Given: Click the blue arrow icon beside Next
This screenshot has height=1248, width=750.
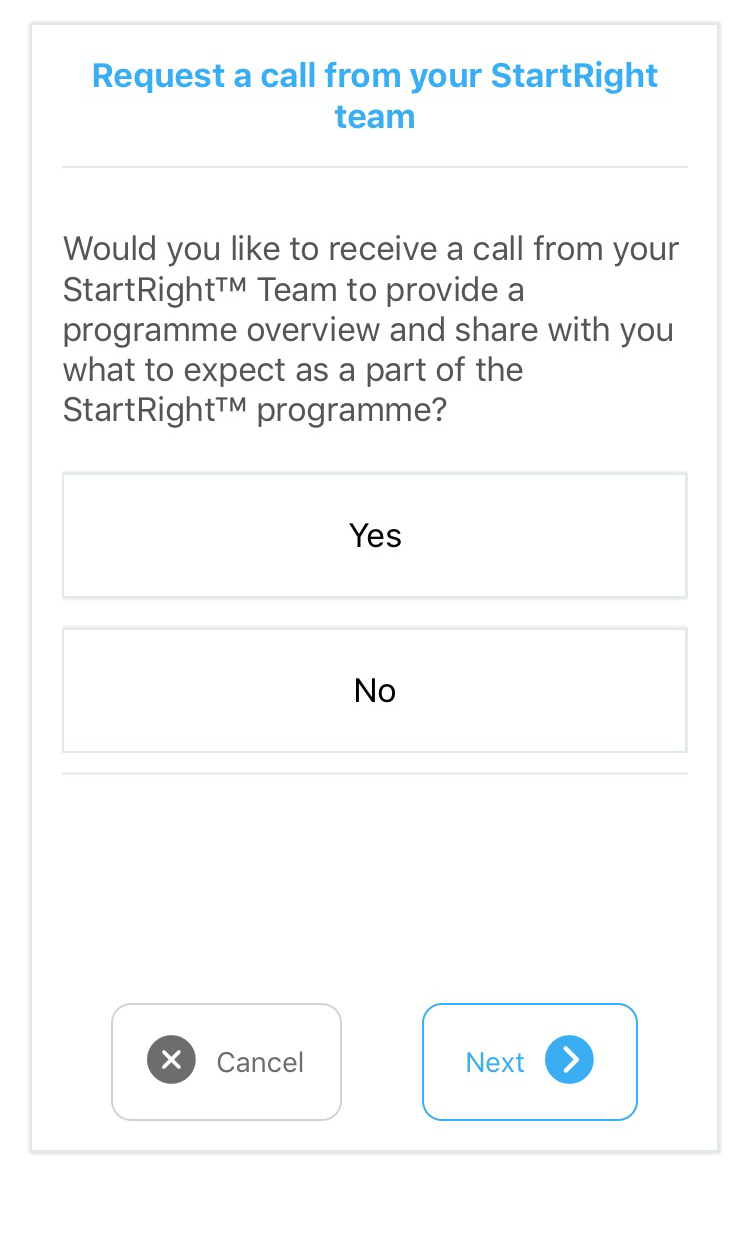Looking at the screenshot, I should point(569,1060).
